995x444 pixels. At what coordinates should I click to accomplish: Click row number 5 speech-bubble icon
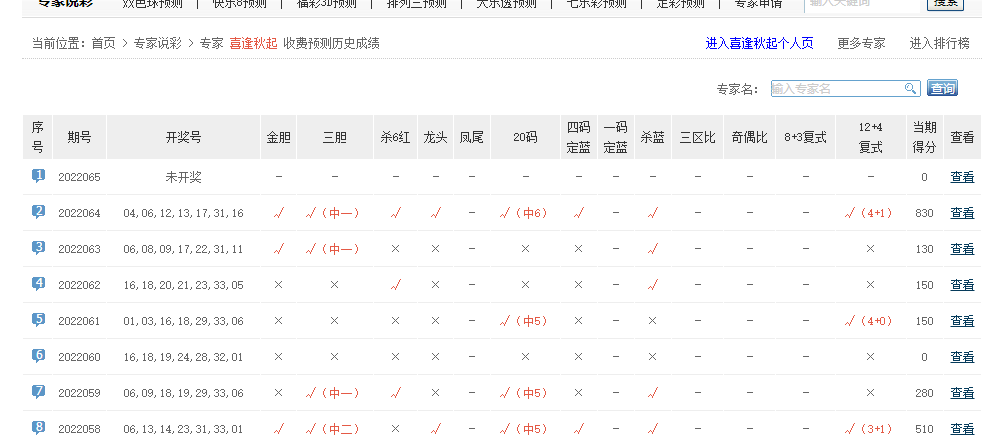click(38, 320)
